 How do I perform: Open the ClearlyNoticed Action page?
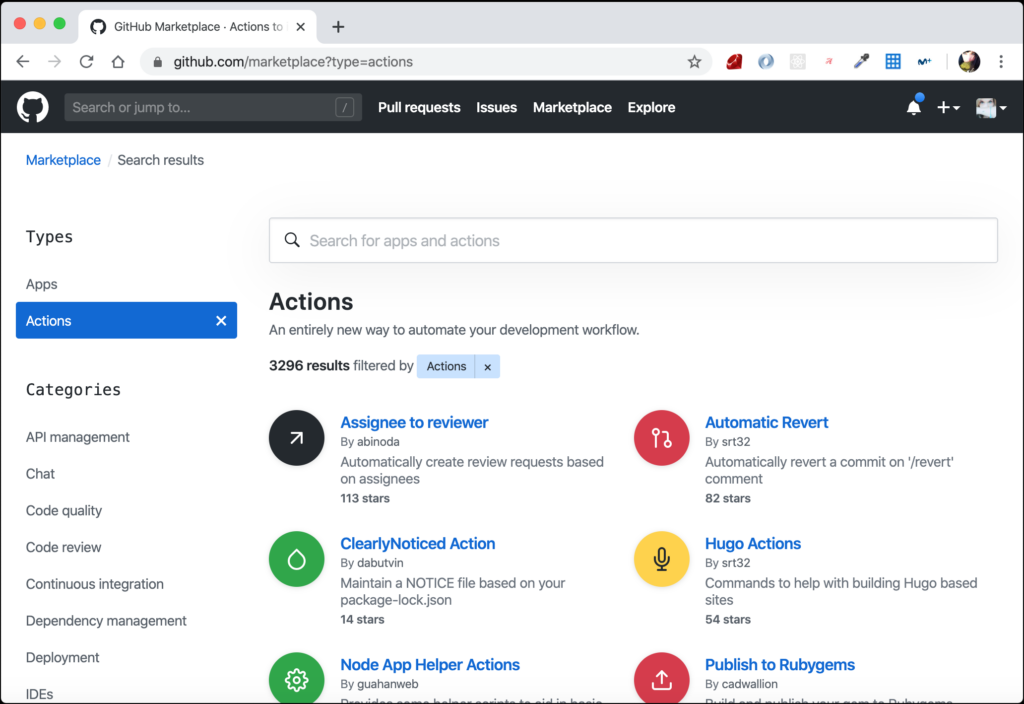click(x=417, y=543)
